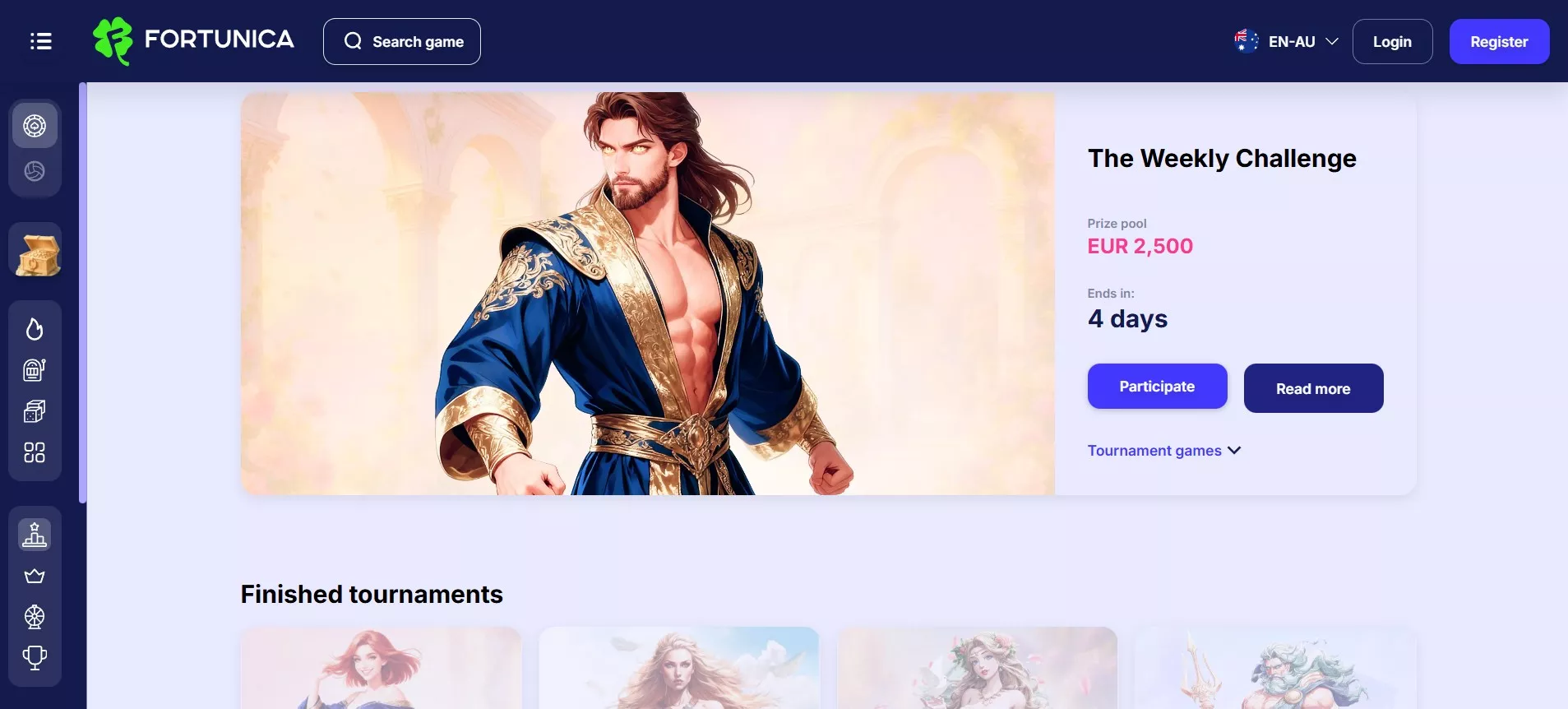The image size is (1568, 709).
Task: Click the Login button
Action: coord(1392,41)
